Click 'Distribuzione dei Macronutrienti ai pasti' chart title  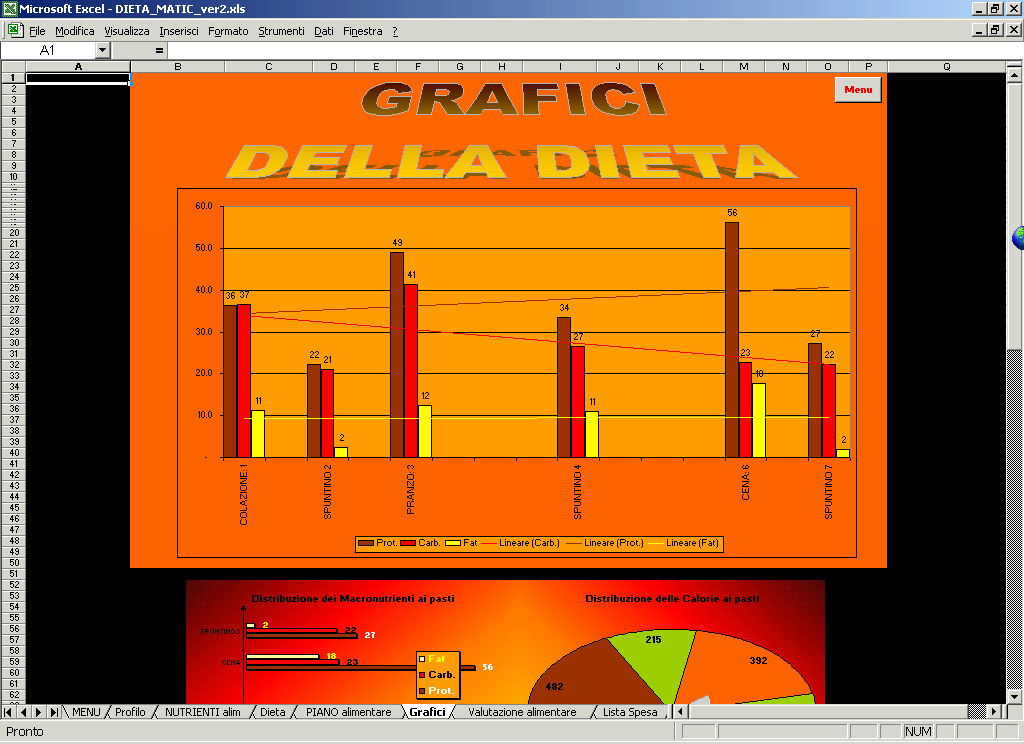click(353, 598)
